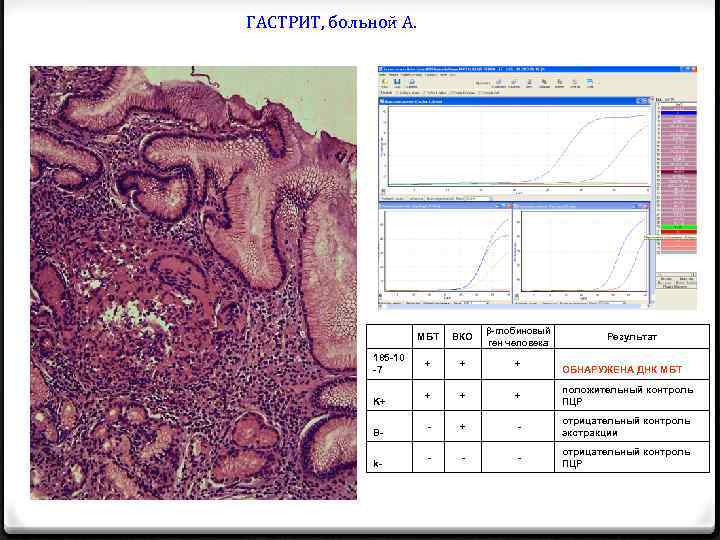Select the dark maroon sample row in the well list
Viewport: 720px width, 540px height.
(x=679, y=172)
